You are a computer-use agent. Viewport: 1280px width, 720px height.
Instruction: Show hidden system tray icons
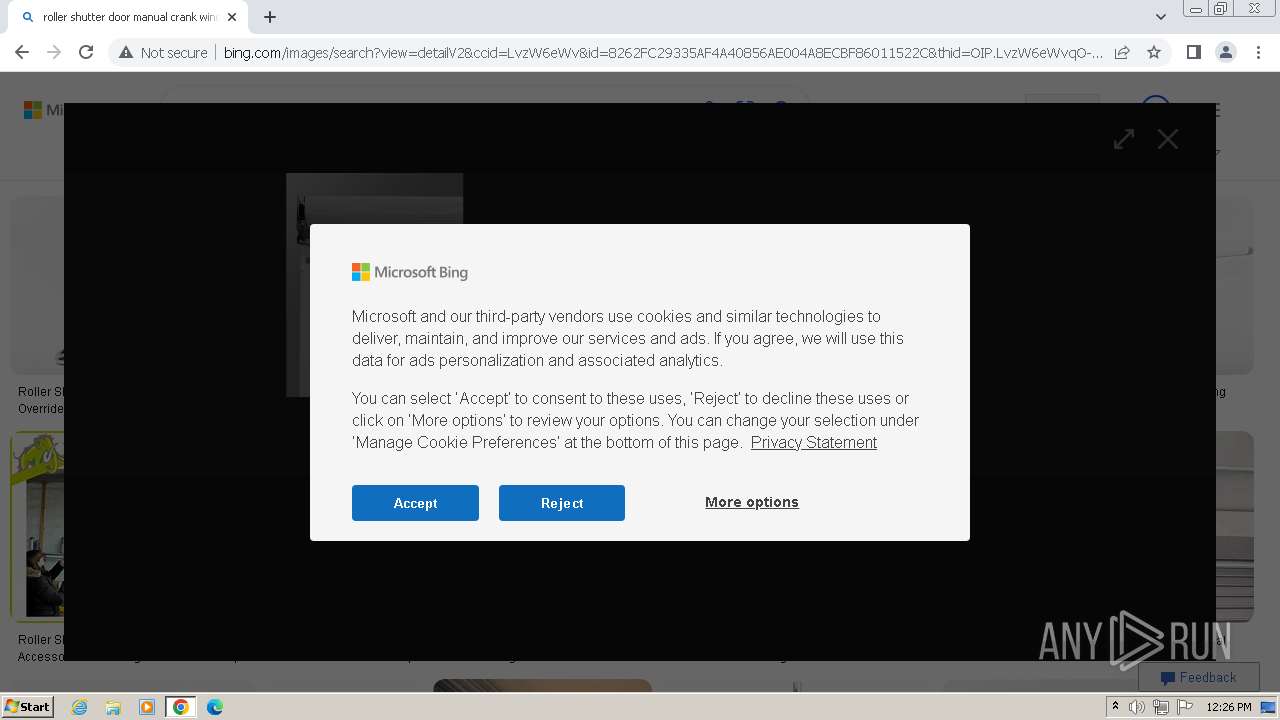coord(1115,707)
